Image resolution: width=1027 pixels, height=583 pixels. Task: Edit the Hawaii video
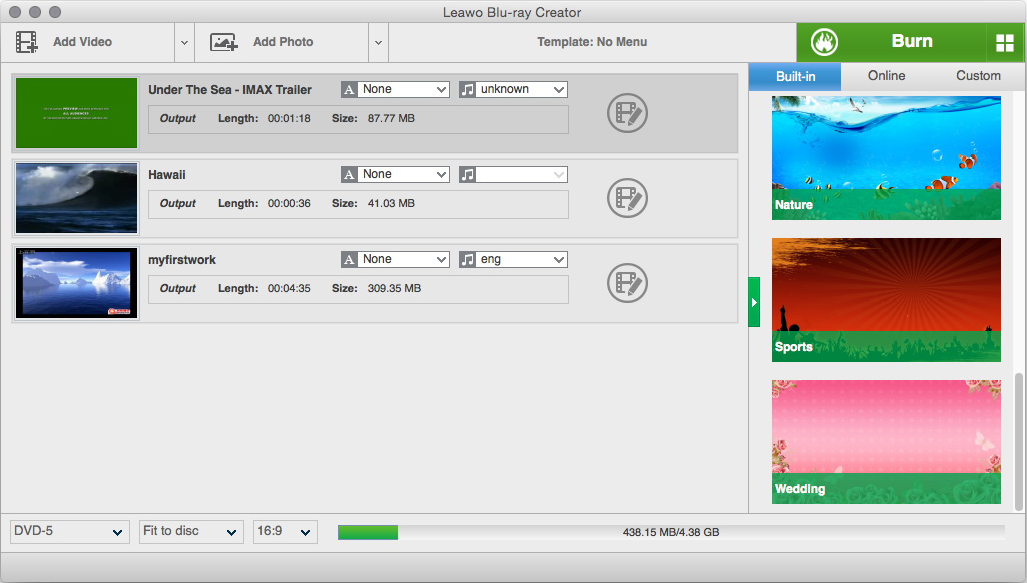(x=627, y=198)
